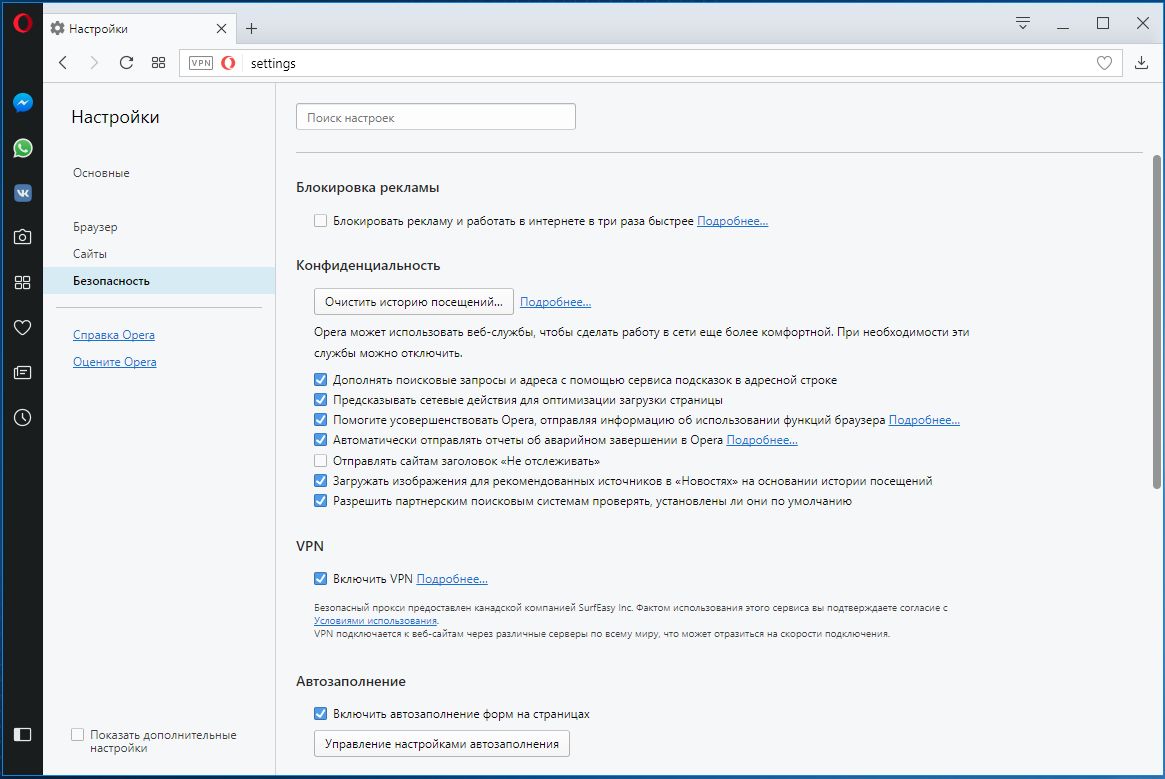
Task: Uncheck load images for News sources
Action: point(320,481)
